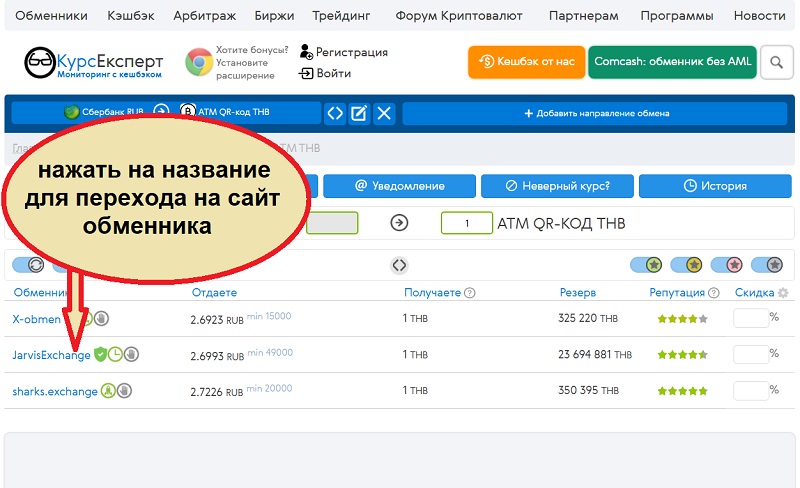This screenshot has width=800, height=488.
Task: Close the exchange direction with the X icon
Action: pos(384,113)
